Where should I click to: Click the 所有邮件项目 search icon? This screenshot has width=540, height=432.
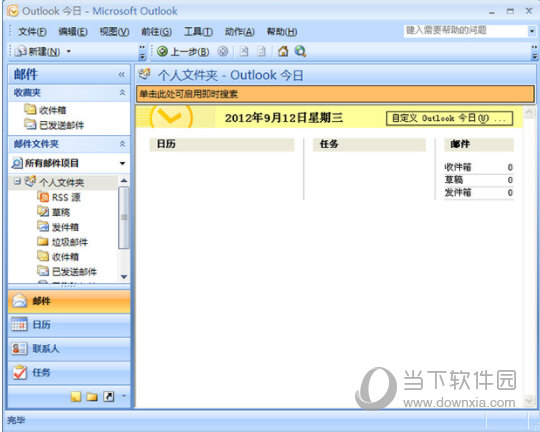(17, 163)
